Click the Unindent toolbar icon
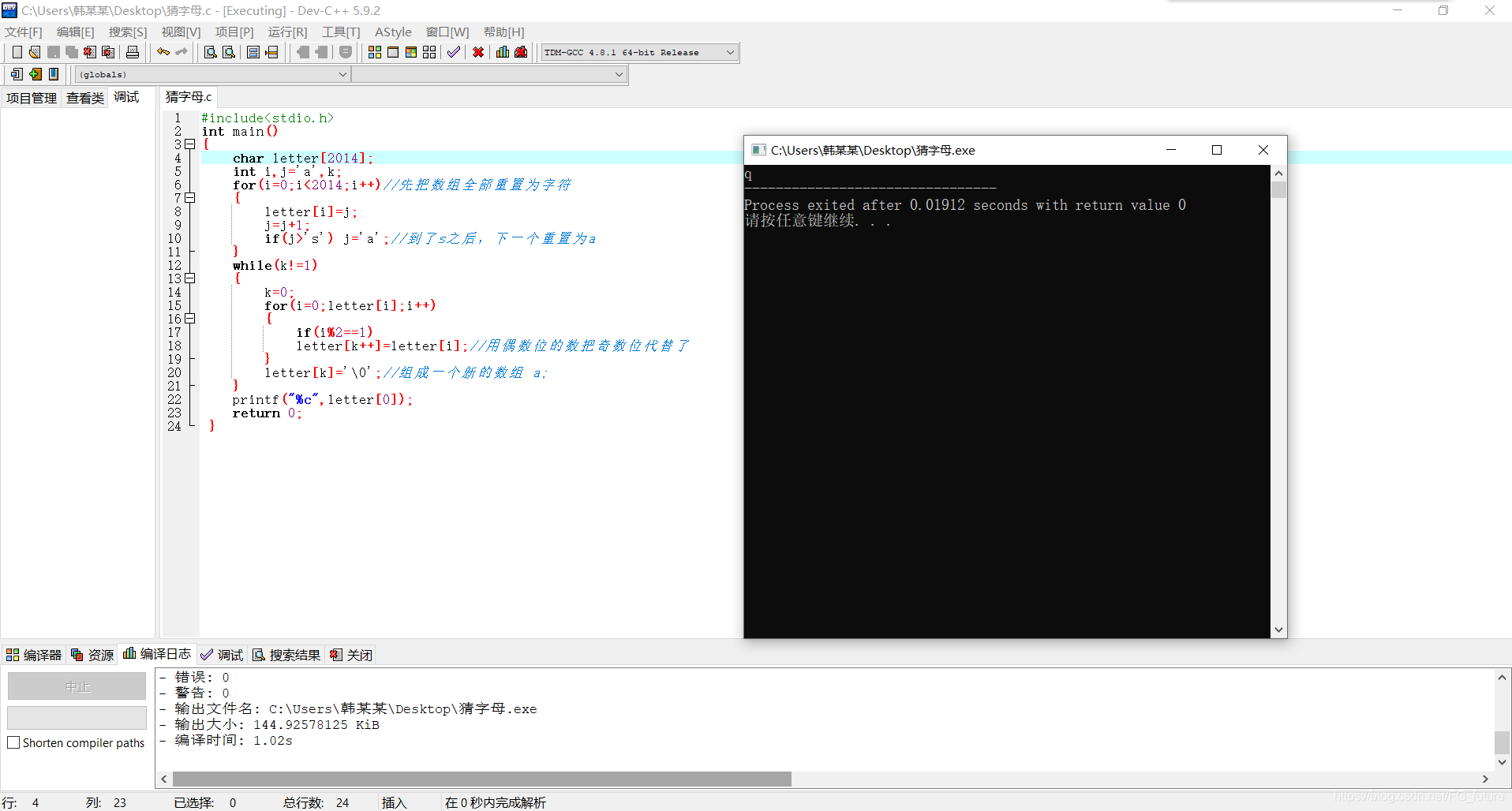This screenshot has width=1512, height=811. (303, 52)
